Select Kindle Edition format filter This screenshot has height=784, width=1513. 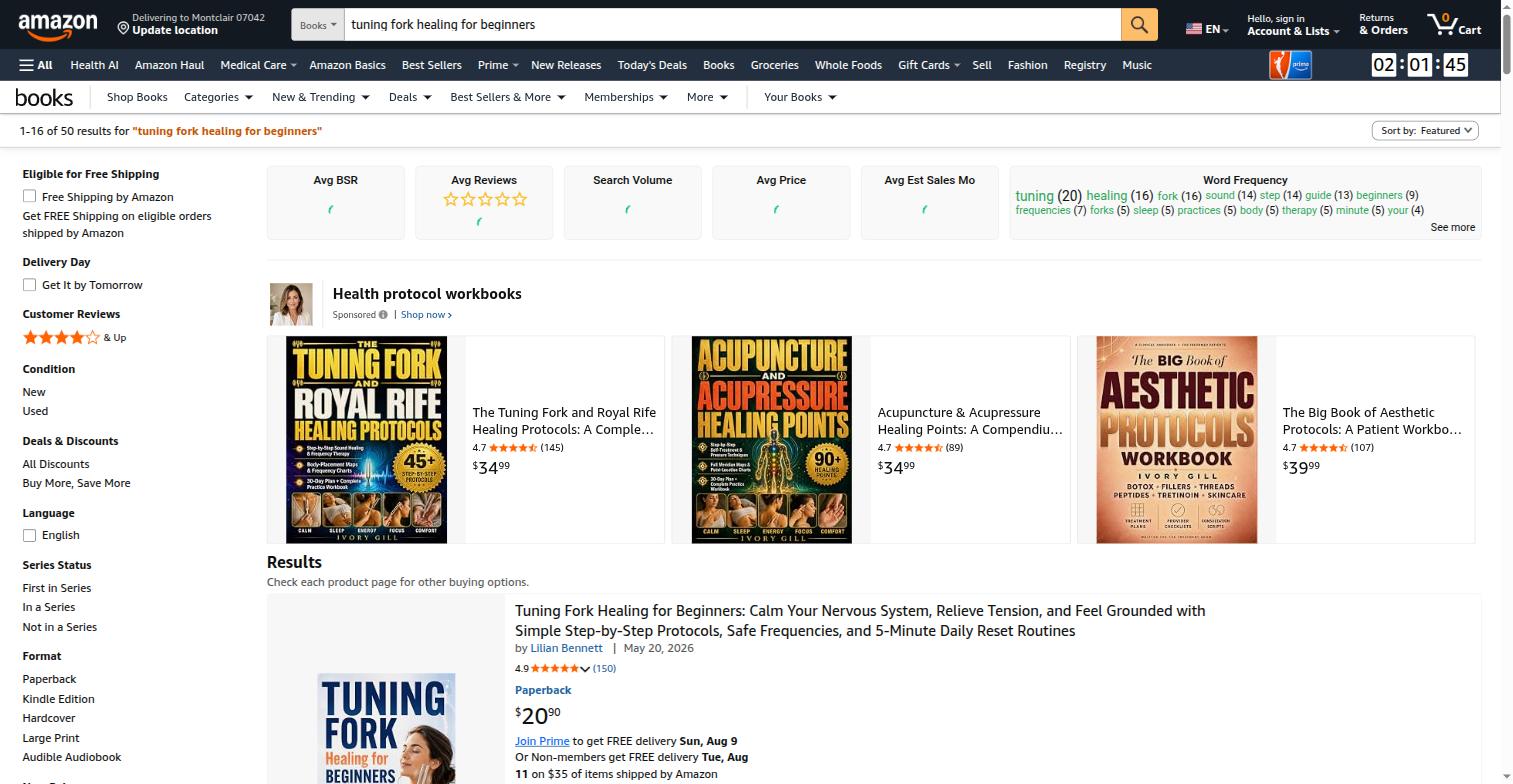pyautogui.click(x=58, y=699)
